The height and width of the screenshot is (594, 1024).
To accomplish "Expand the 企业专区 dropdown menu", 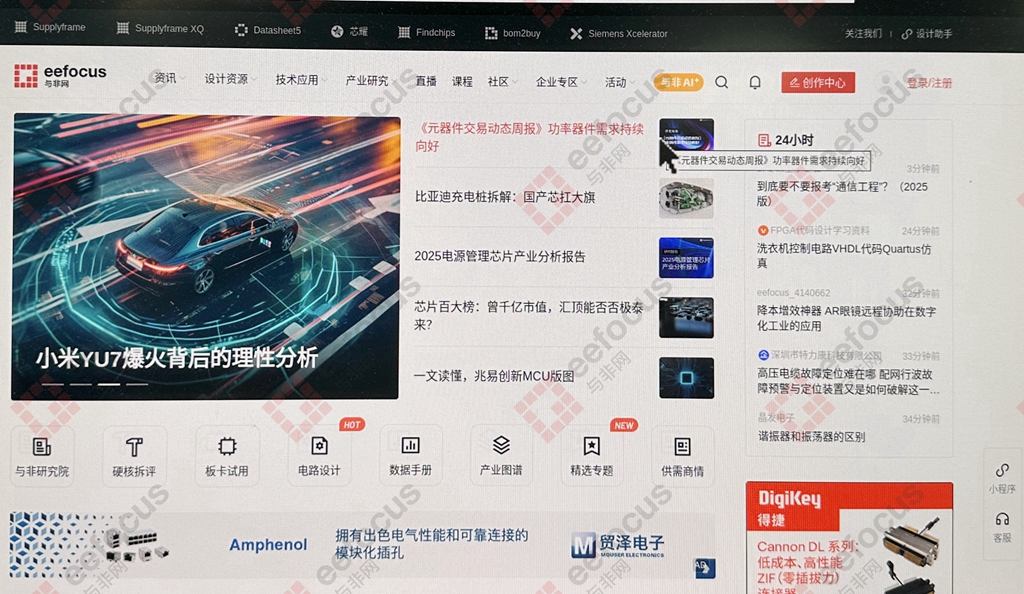I will tap(561, 82).
